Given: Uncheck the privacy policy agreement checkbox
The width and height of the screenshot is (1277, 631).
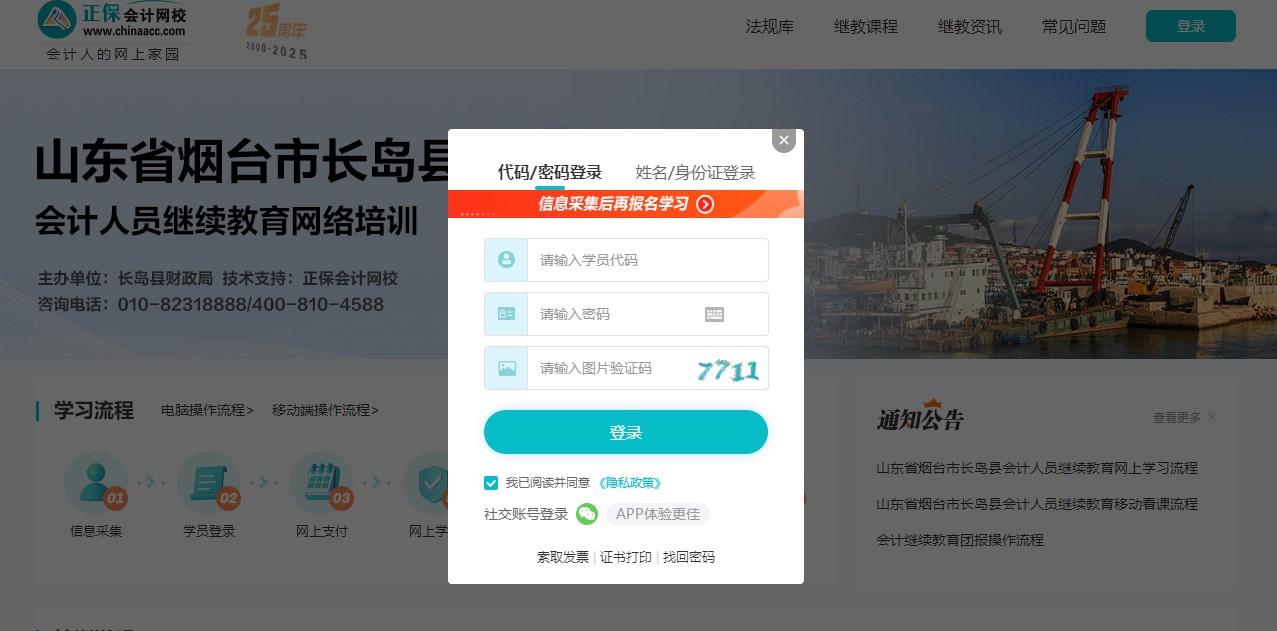Looking at the screenshot, I should coord(491,483).
